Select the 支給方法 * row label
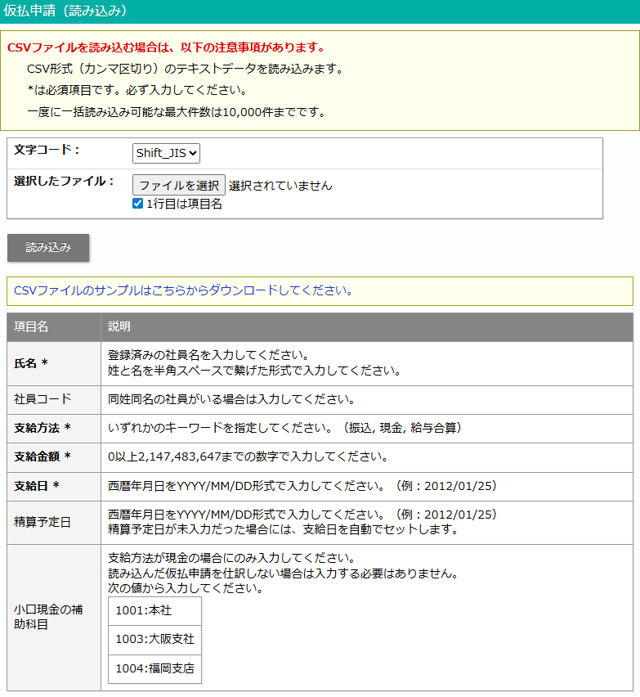The height and width of the screenshot is (697, 640). click(x=42, y=428)
